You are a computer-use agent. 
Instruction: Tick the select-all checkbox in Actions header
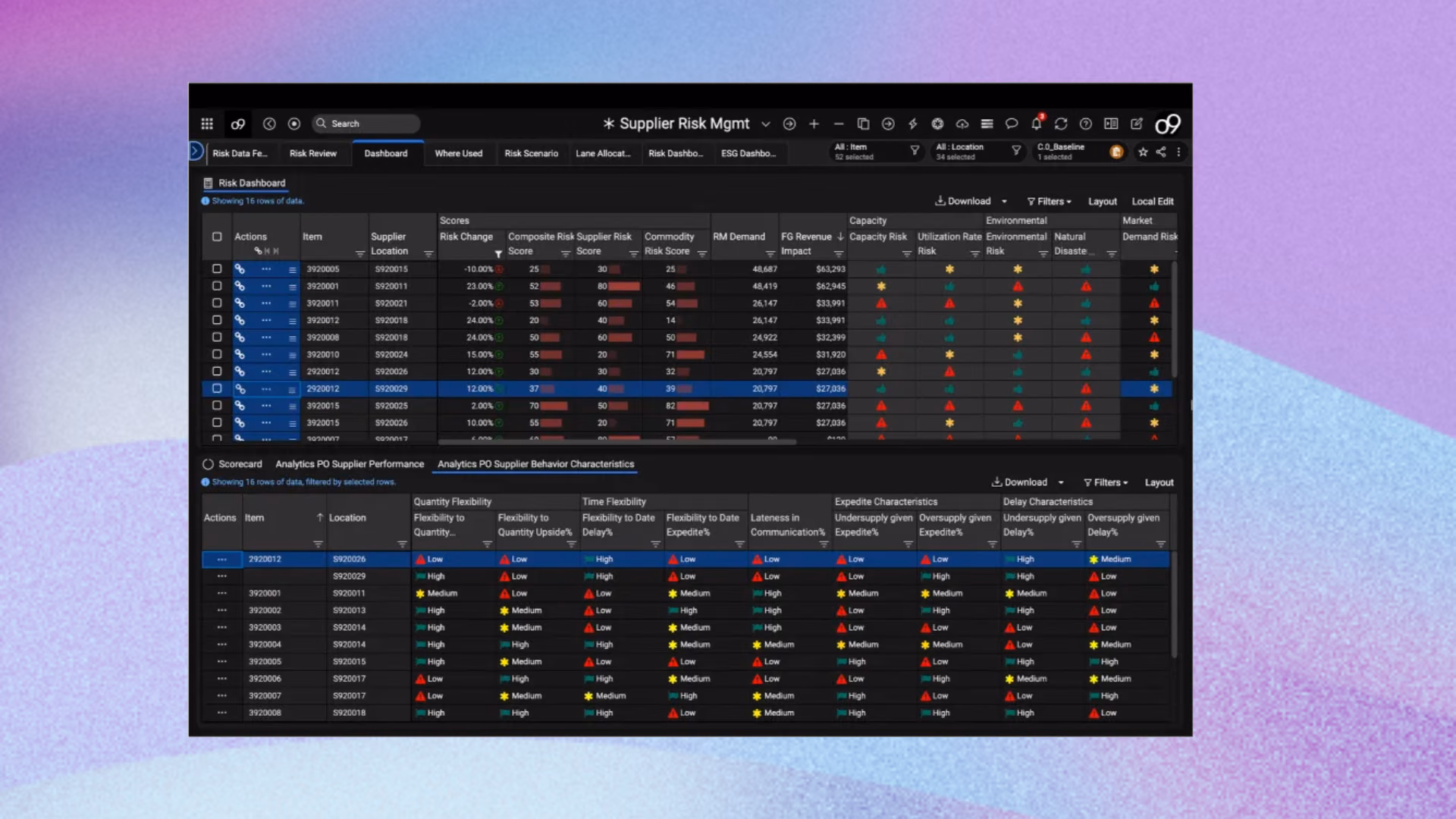pos(217,237)
